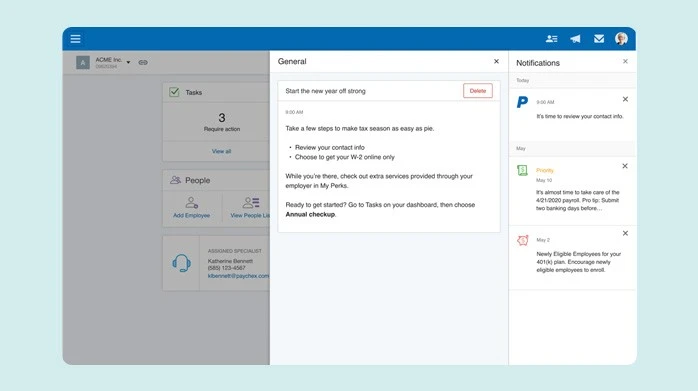Click the link chain icon

pos(143,62)
